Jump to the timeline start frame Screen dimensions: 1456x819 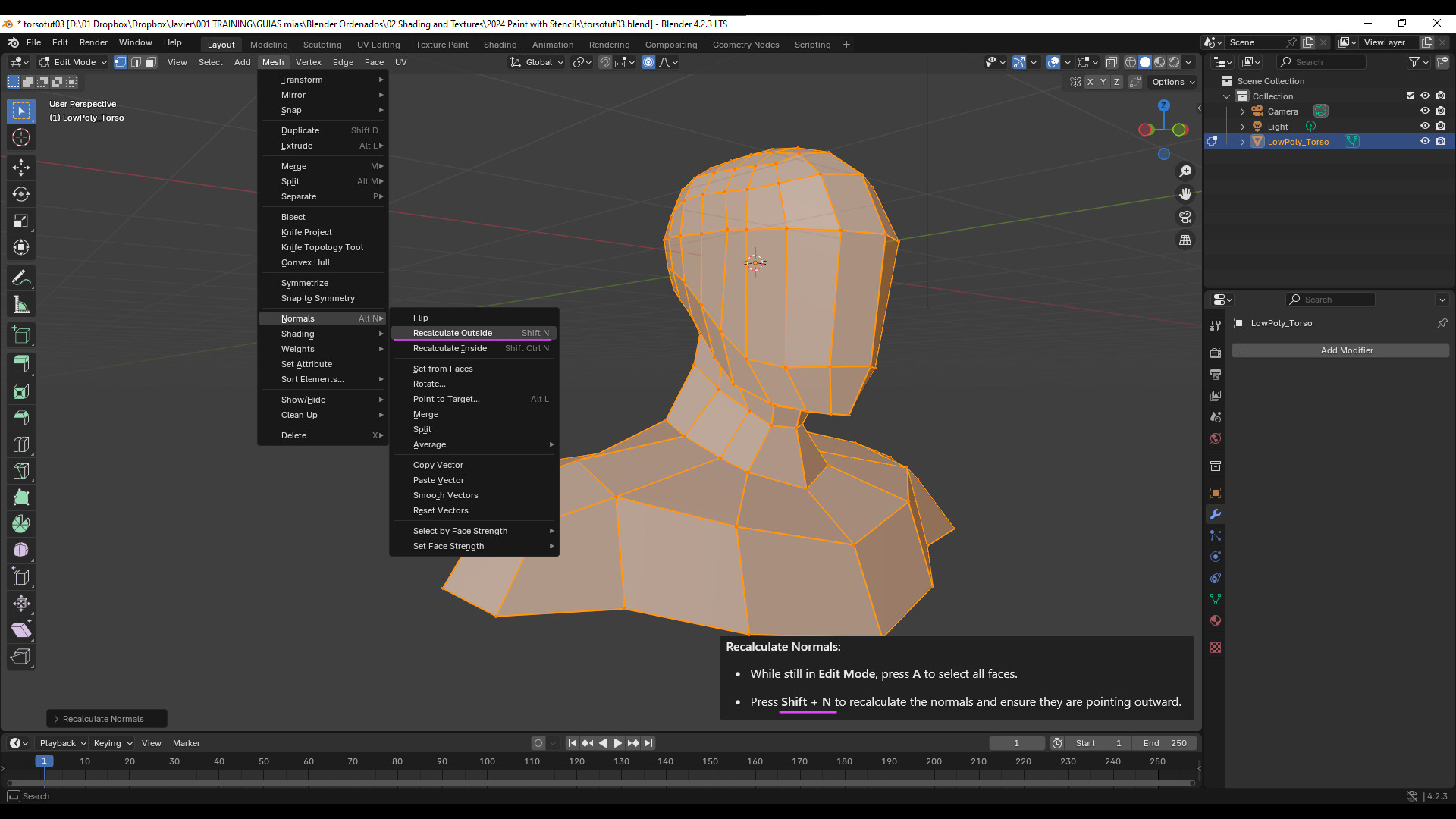tap(572, 743)
